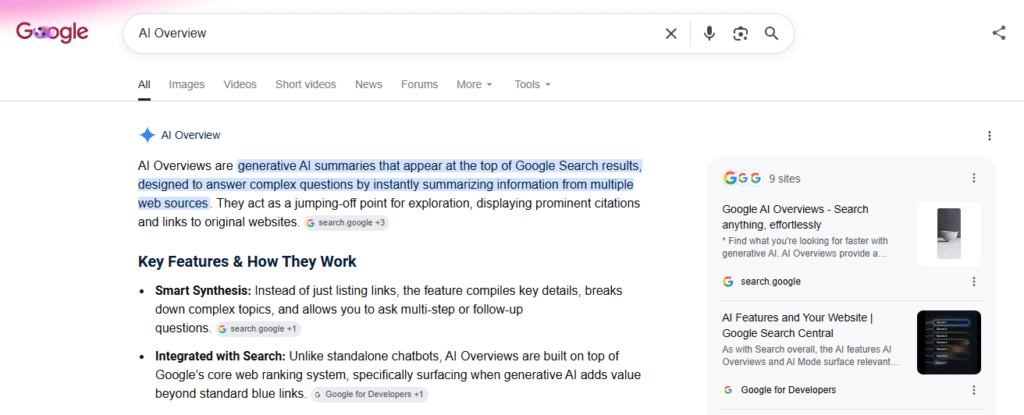This screenshot has width=1024, height=415.
Task: Click Google for Developers favicon in sources panel
Action: pos(728,390)
